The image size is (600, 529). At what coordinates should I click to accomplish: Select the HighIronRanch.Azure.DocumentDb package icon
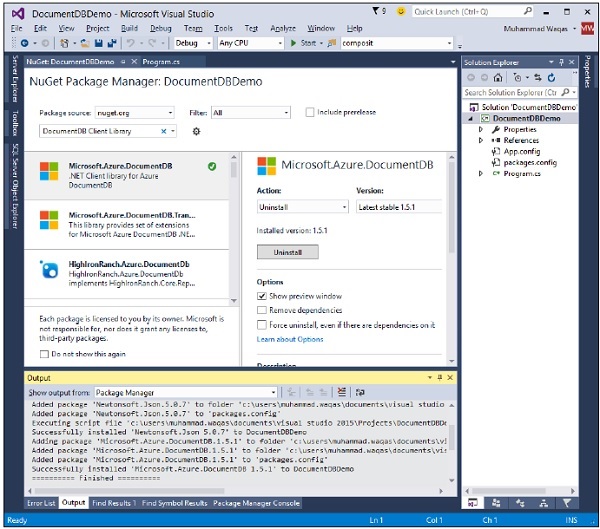point(49,269)
